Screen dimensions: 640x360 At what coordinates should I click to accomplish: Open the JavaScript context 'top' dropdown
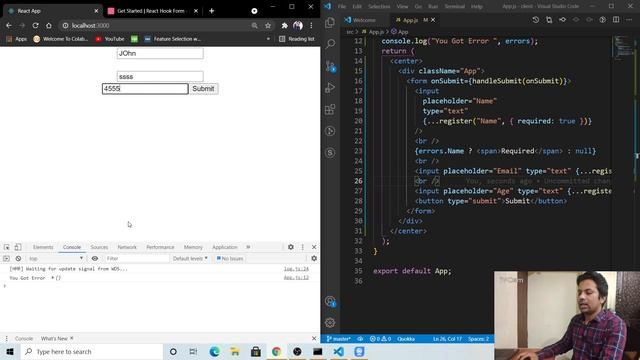56,258
